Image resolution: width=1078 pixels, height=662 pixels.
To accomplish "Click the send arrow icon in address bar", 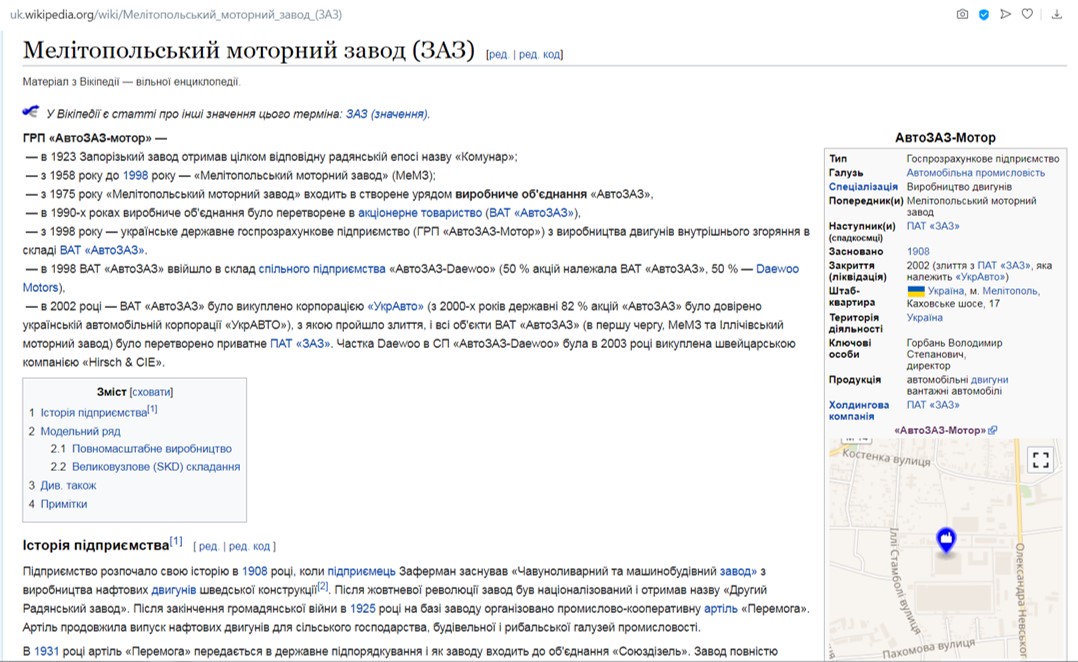I will (x=1005, y=14).
